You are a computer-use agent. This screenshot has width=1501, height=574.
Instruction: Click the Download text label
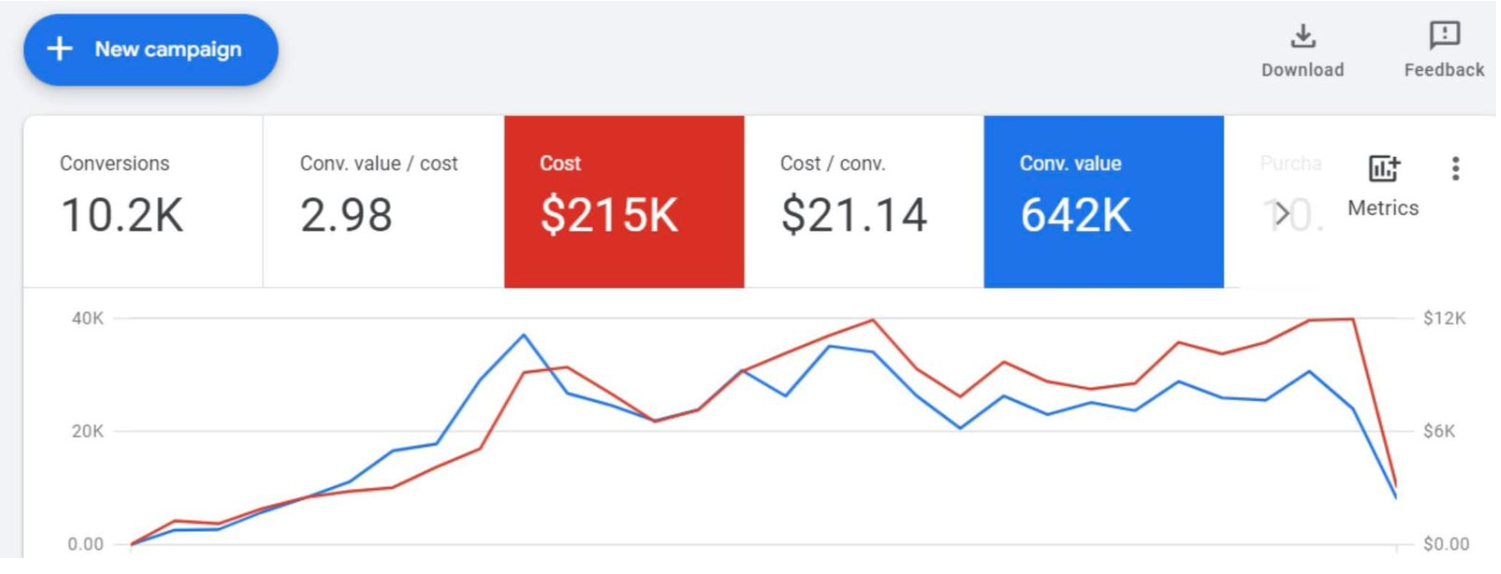1302,70
